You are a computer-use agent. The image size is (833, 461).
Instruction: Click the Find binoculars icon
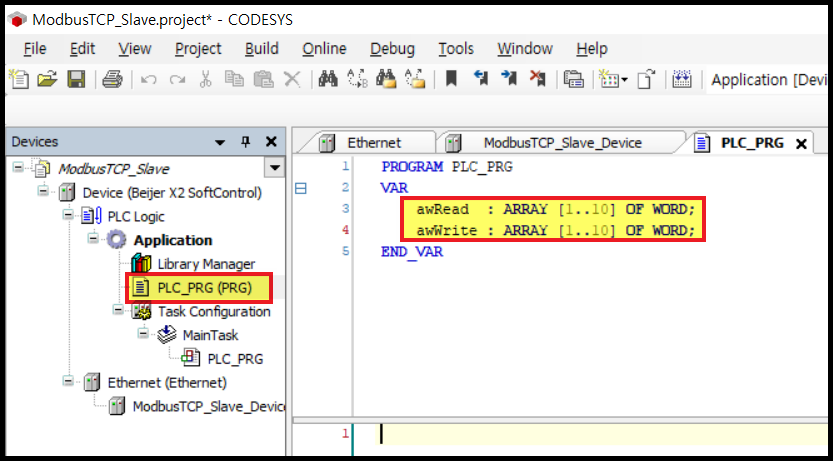tap(328, 80)
